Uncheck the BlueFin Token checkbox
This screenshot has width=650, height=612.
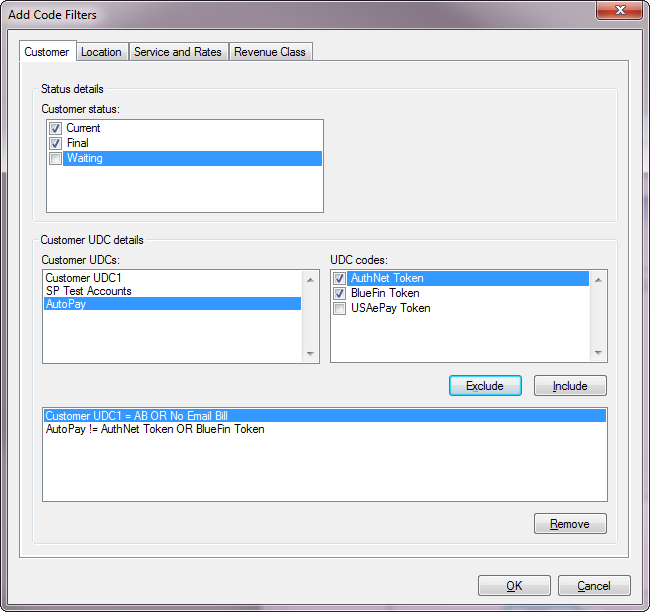pos(340,294)
